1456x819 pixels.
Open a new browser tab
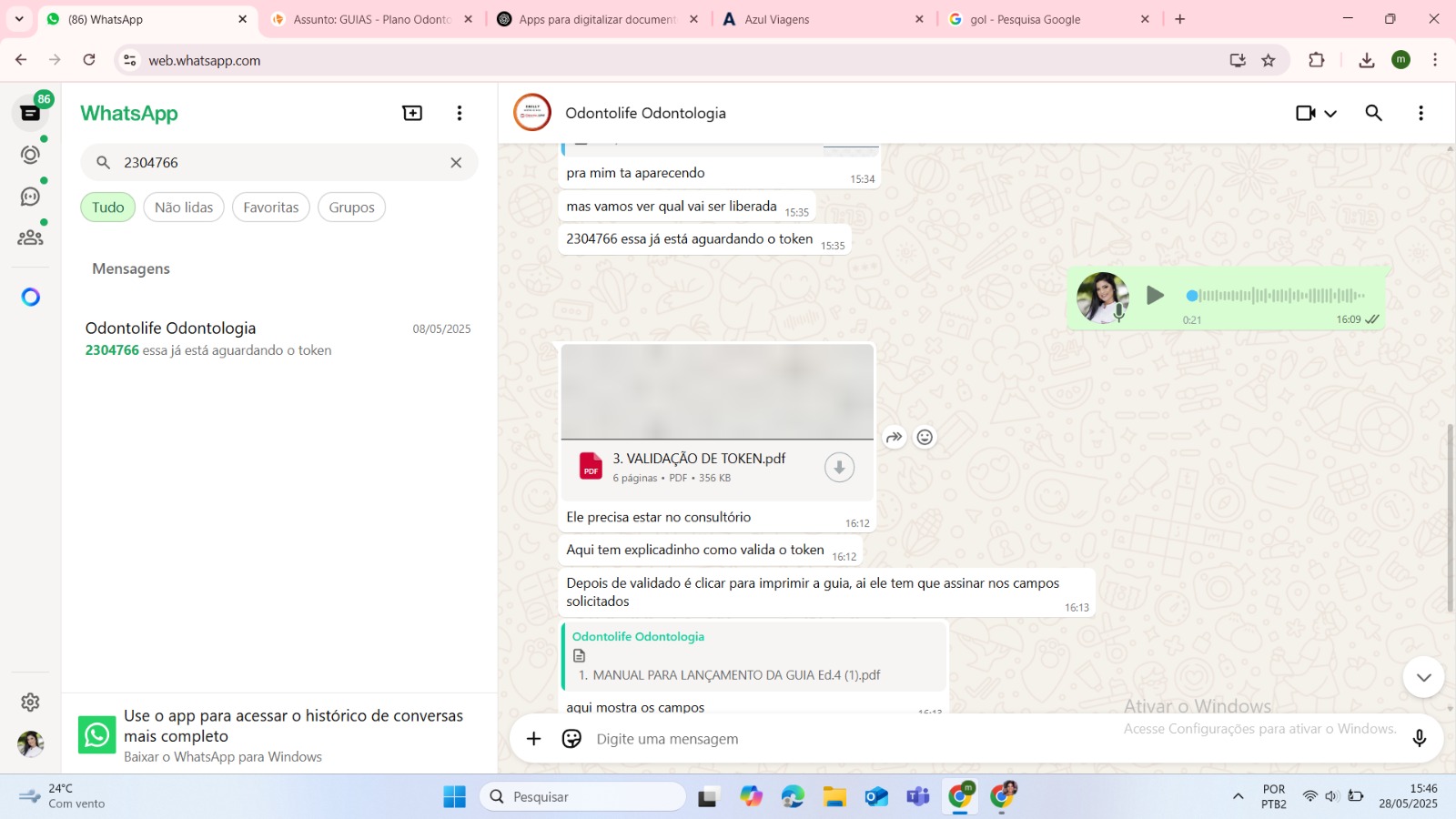pos(1180,19)
